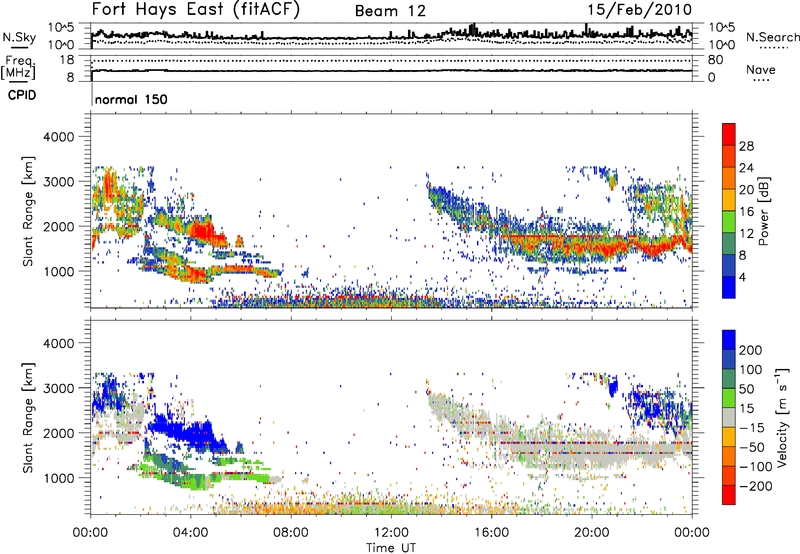The image size is (800, 554).
Task: Click the 'Fort Hays East (fitACF)' plot title
Action: click(196, 9)
